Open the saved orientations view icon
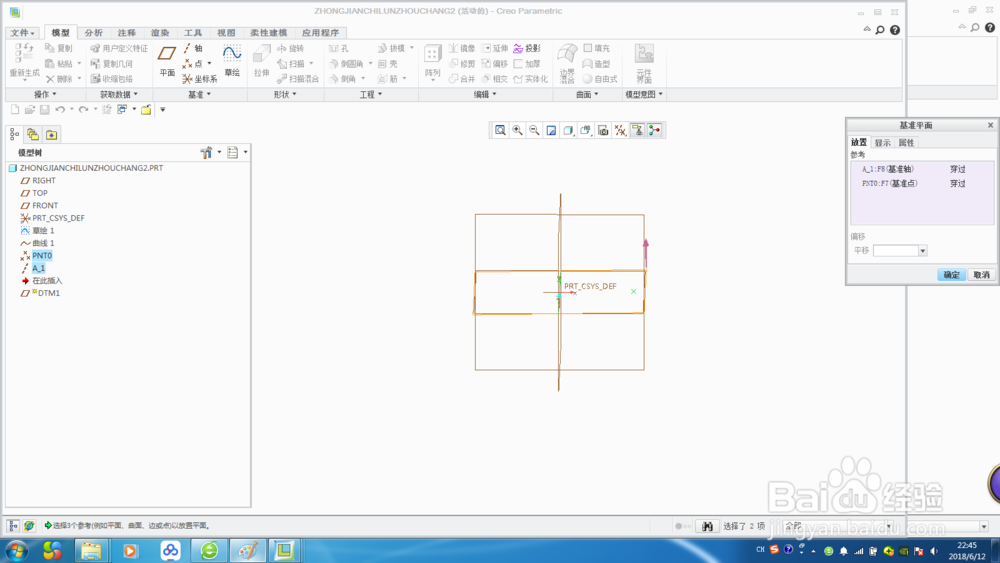Viewport: 1000px width, 563px height. tap(585, 131)
